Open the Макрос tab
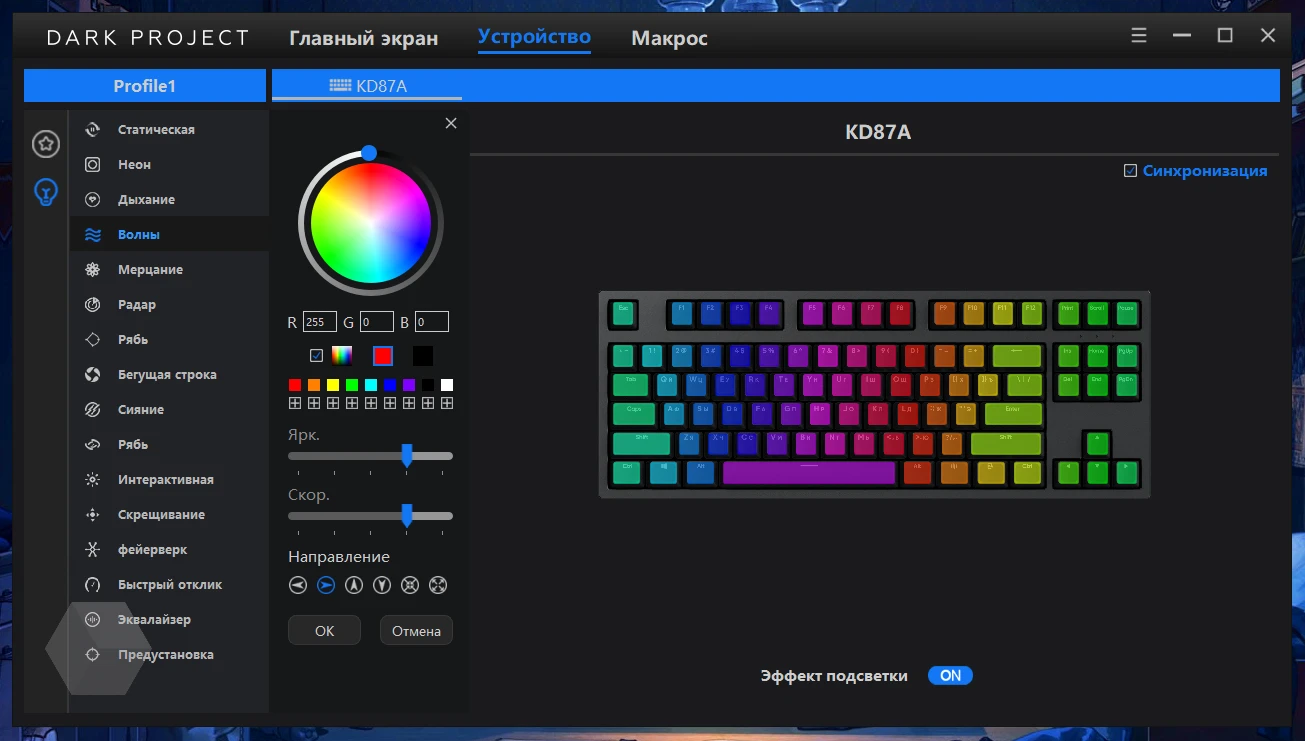Viewport: 1305px width, 741px height. (669, 39)
